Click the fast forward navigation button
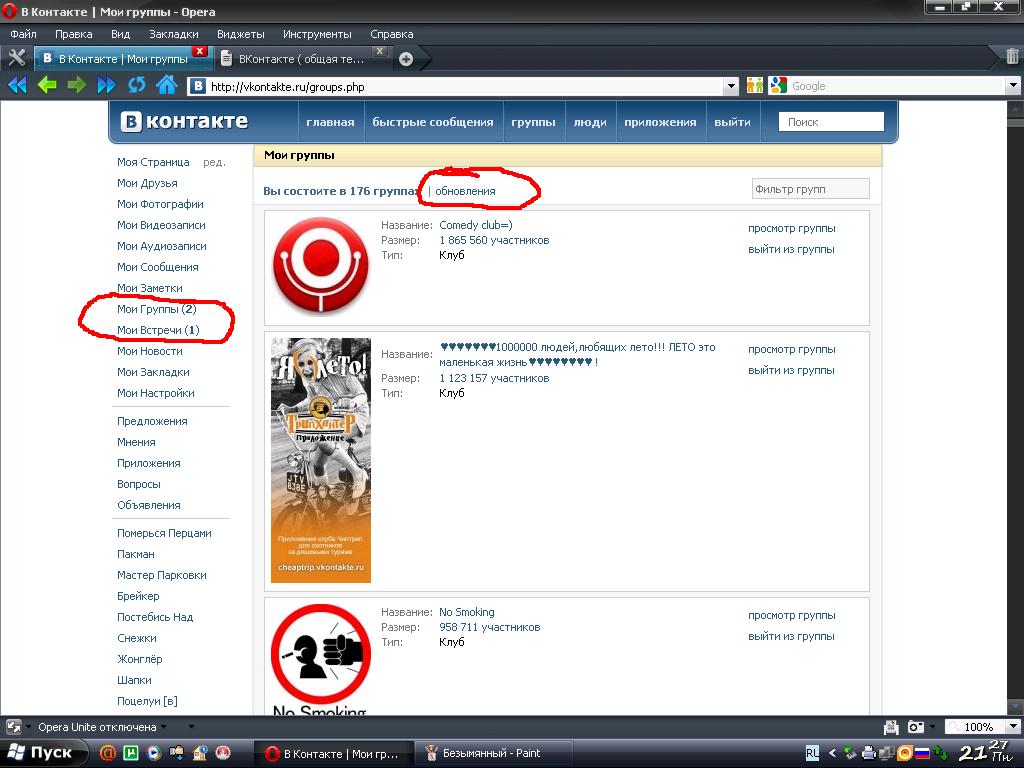This screenshot has height=768, width=1024. click(106, 85)
